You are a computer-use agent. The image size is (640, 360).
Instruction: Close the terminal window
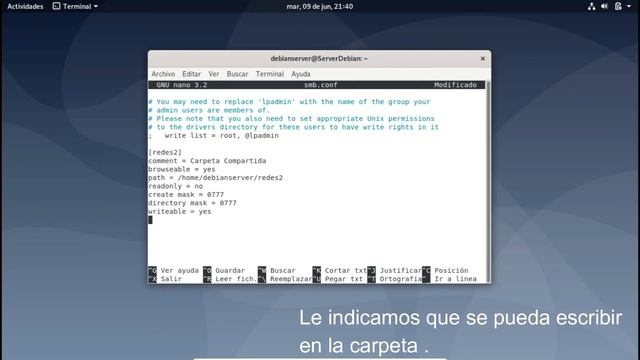[x=482, y=59]
